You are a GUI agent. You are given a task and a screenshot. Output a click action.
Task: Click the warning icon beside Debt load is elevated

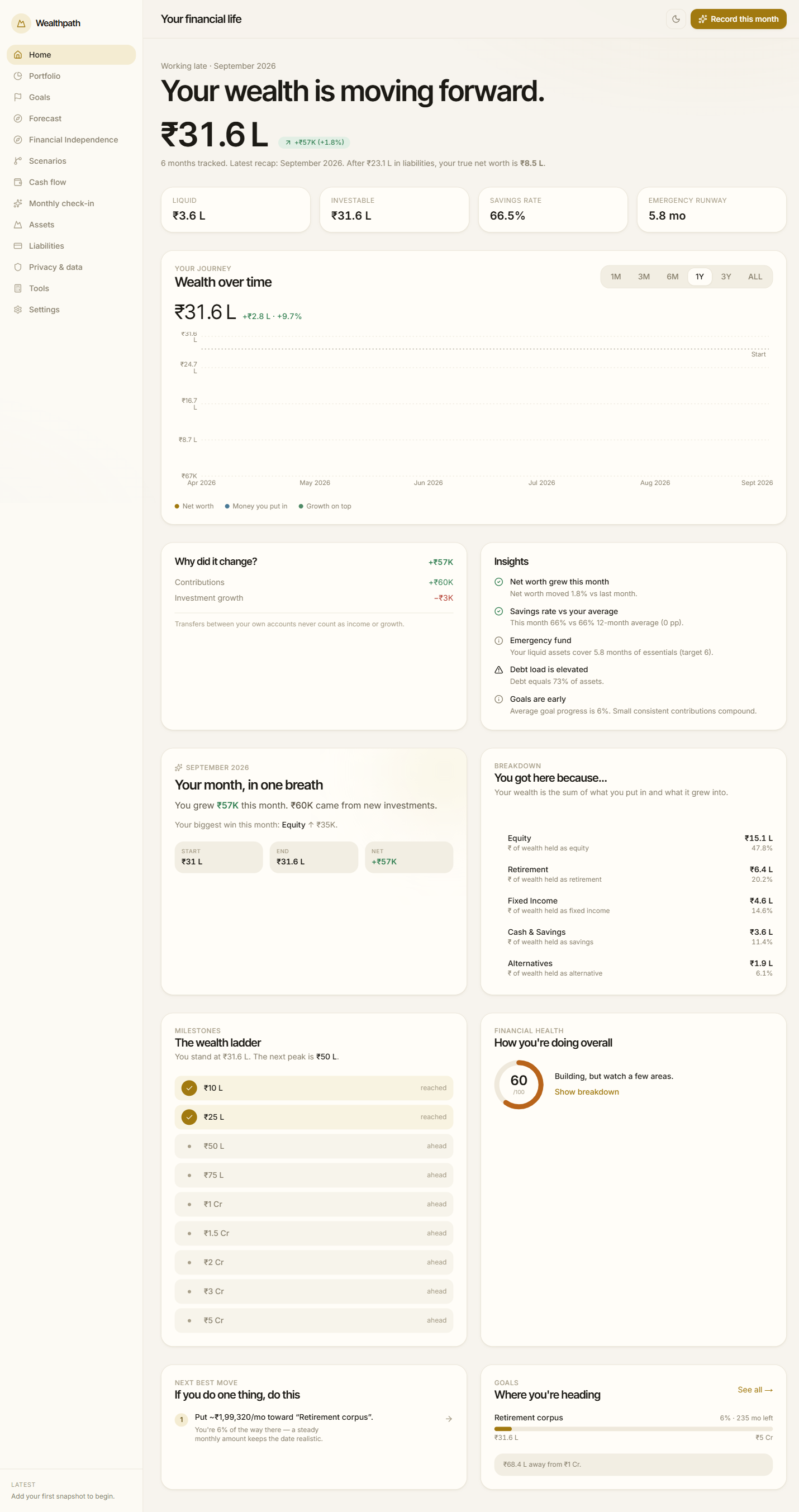(x=498, y=670)
